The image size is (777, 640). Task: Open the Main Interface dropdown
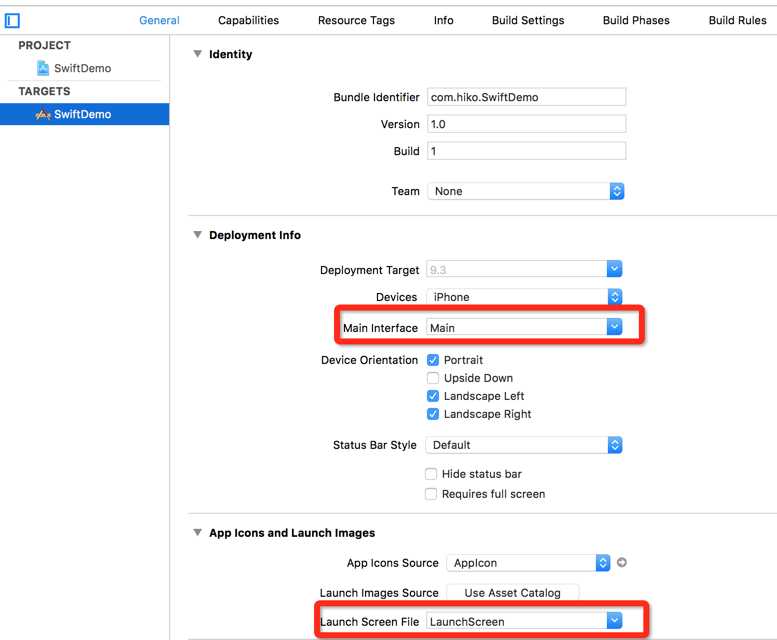click(614, 327)
